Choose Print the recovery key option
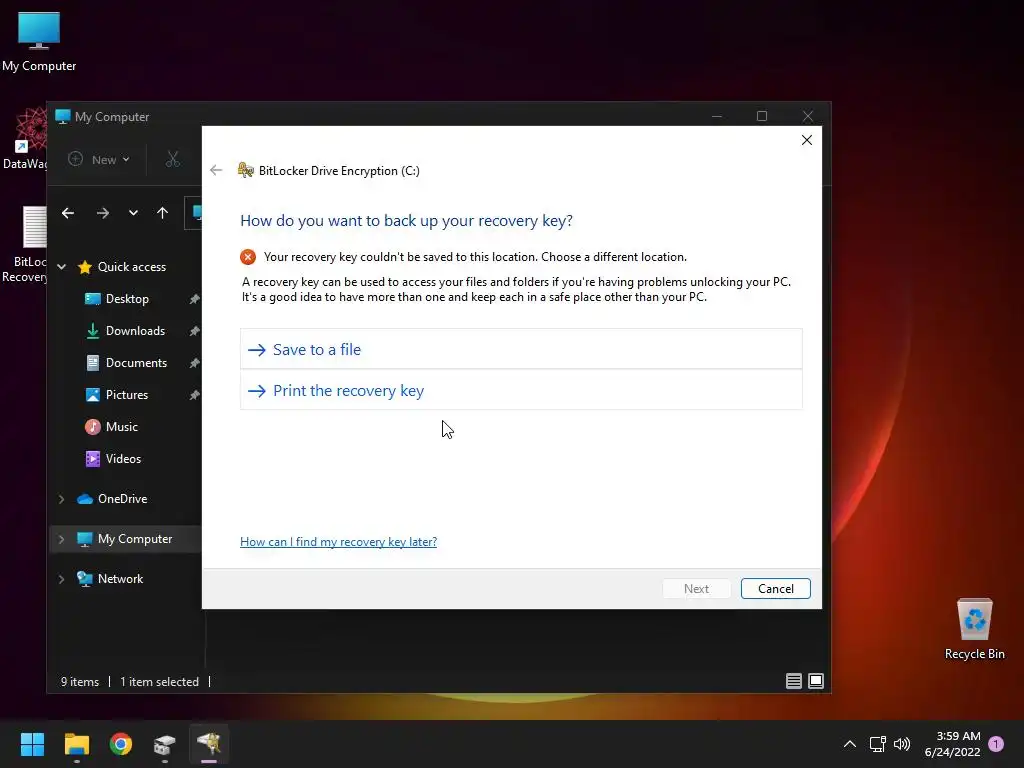 tap(520, 391)
